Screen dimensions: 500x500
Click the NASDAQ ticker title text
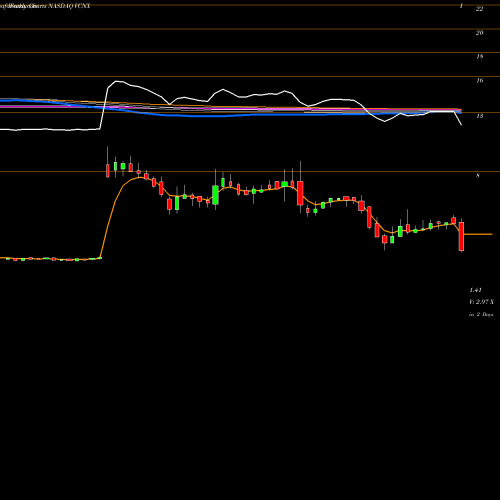pyautogui.click(x=69, y=6)
